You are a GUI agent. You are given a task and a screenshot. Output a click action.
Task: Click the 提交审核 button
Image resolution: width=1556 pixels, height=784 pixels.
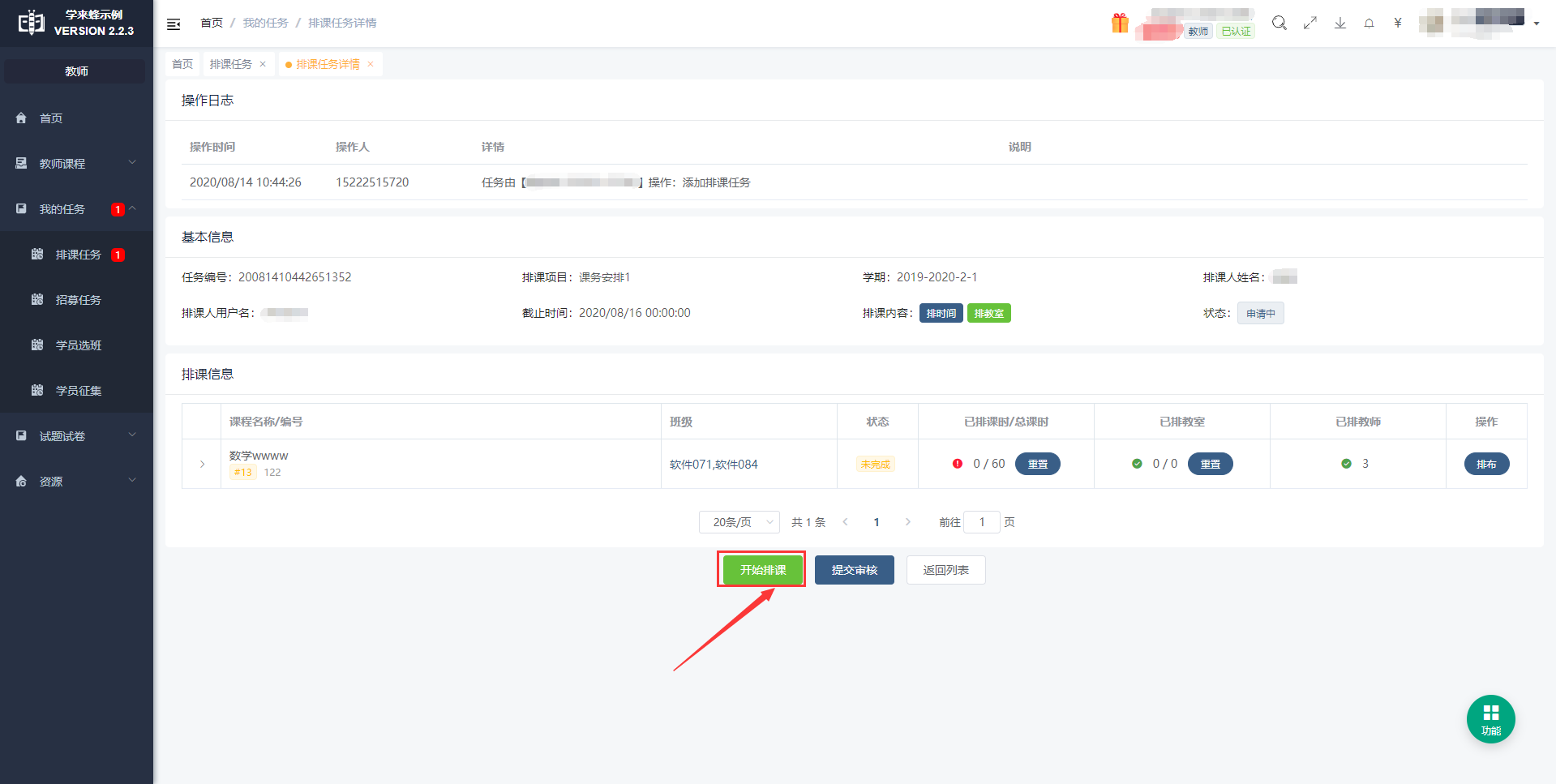854,570
